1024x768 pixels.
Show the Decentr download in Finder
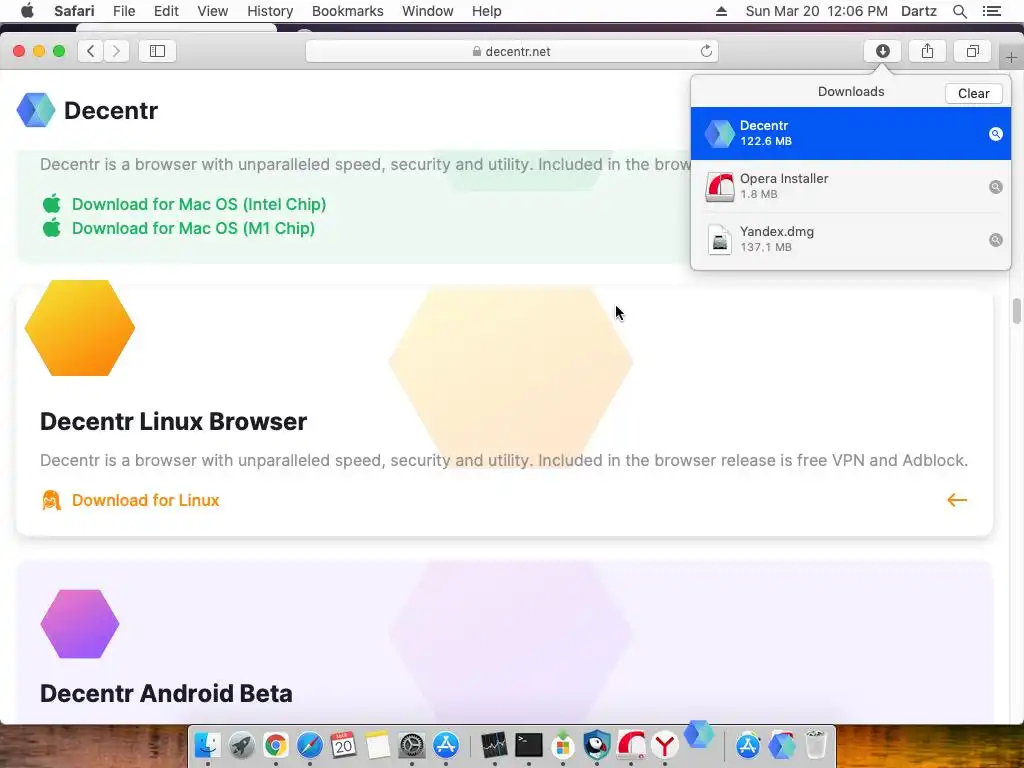point(995,134)
